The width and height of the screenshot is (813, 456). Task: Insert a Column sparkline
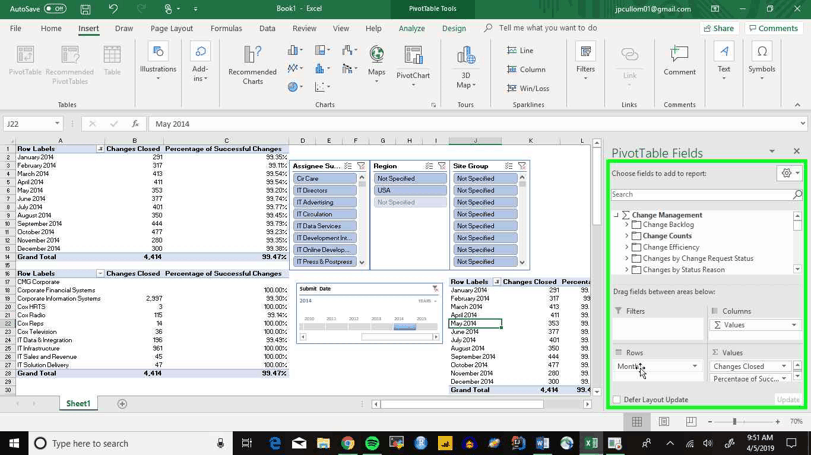coord(526,70)
